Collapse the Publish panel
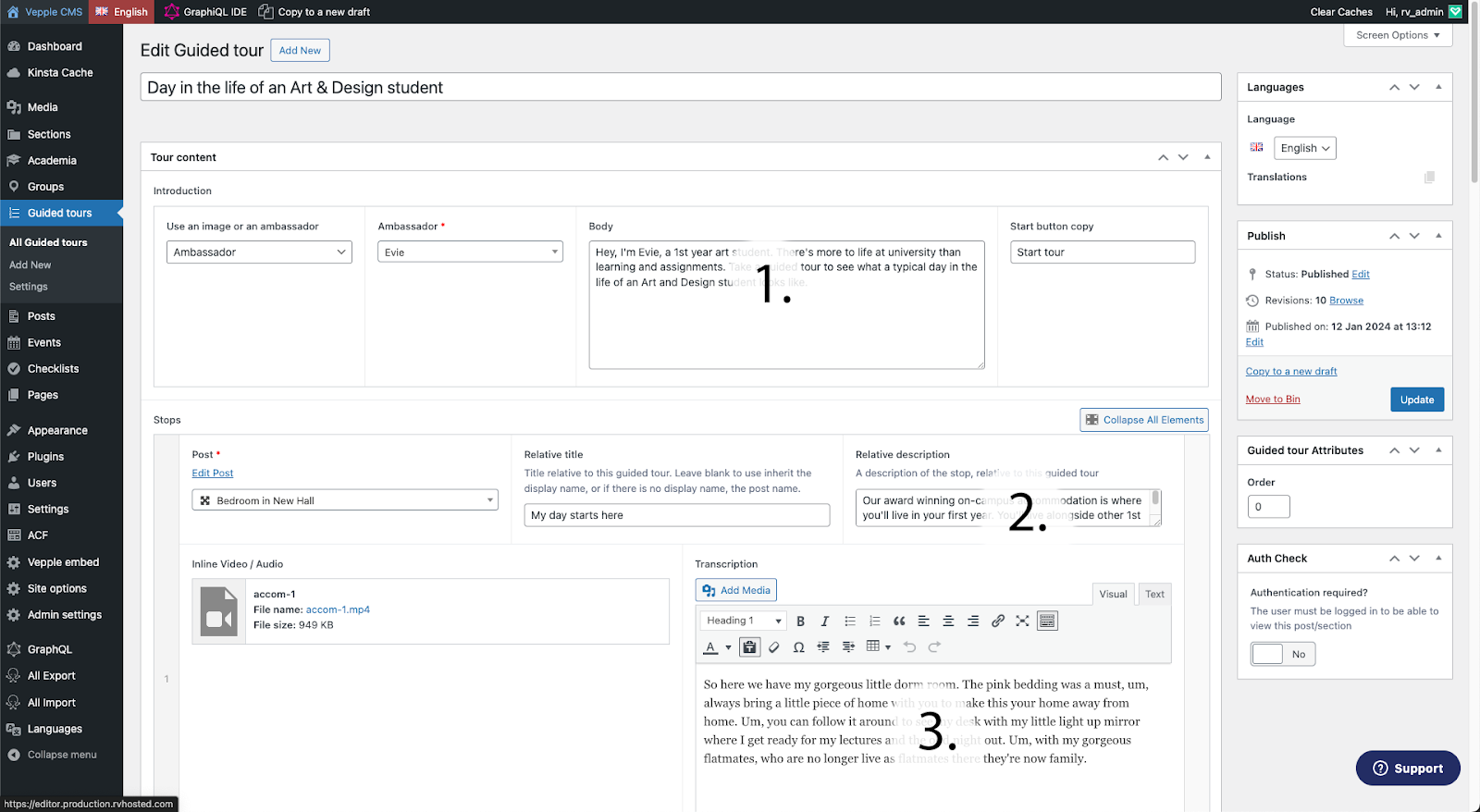Image resolution: width=1480 pixels, height=812 pixels. [x=1438, y=236]
